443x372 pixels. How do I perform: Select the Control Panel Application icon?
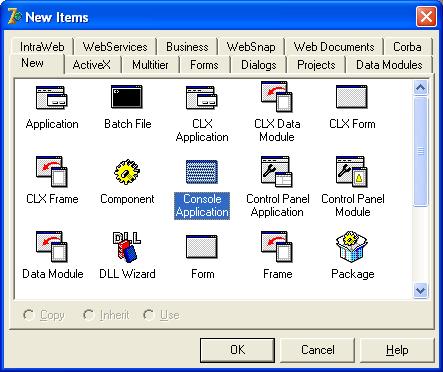pos(277,172)
